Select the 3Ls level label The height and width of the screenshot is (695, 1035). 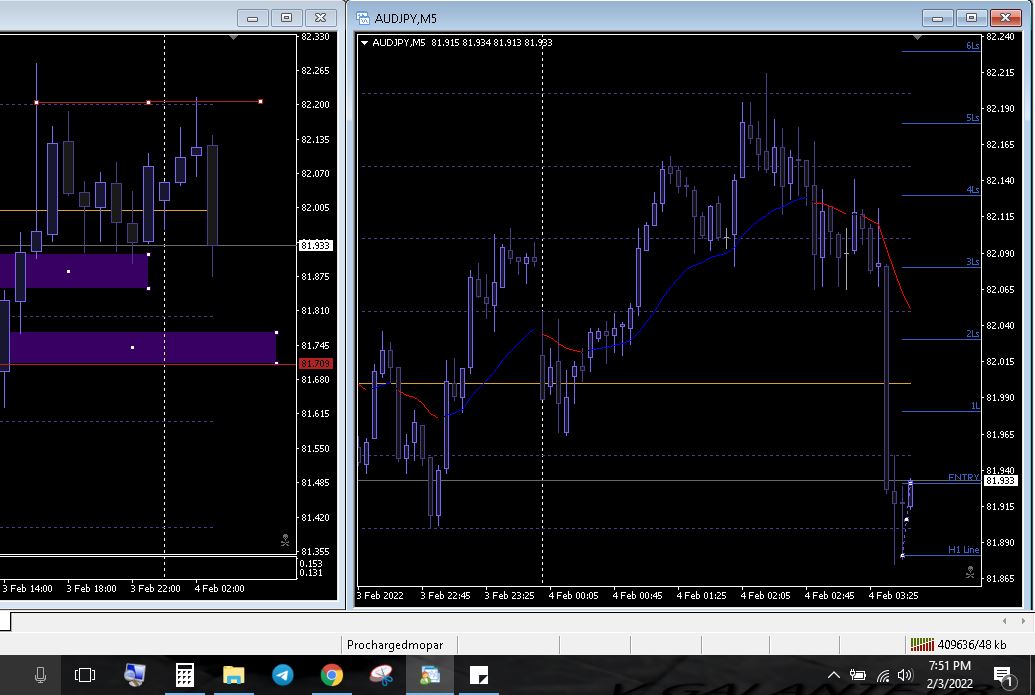pyautogui.click(x=972, y=261)
